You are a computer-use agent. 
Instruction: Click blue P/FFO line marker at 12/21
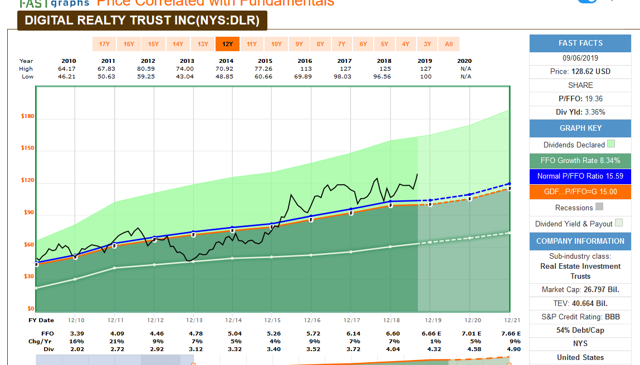point(509,184)
